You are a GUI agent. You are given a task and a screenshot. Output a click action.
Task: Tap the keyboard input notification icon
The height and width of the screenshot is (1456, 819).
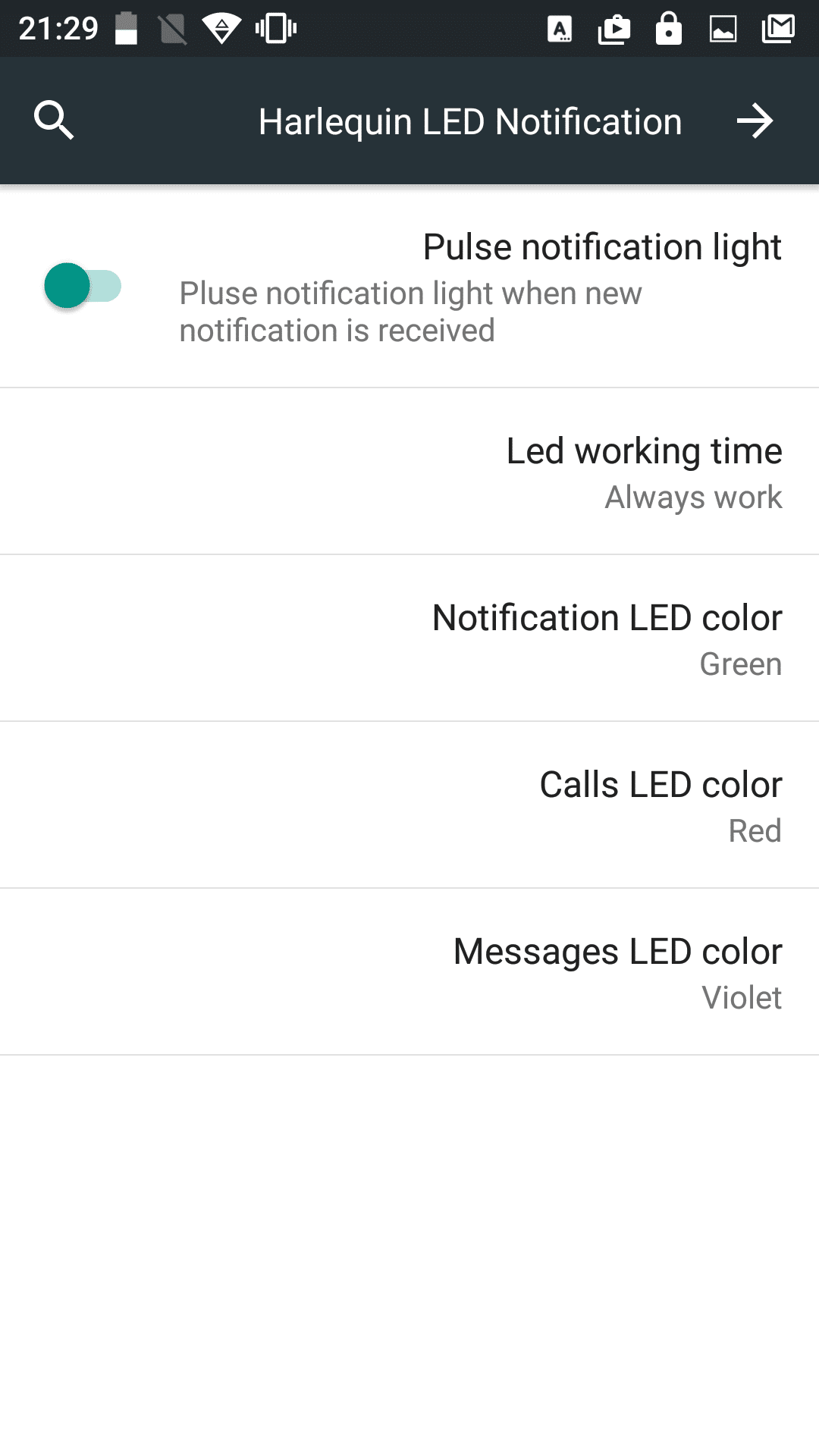[560, 30]
